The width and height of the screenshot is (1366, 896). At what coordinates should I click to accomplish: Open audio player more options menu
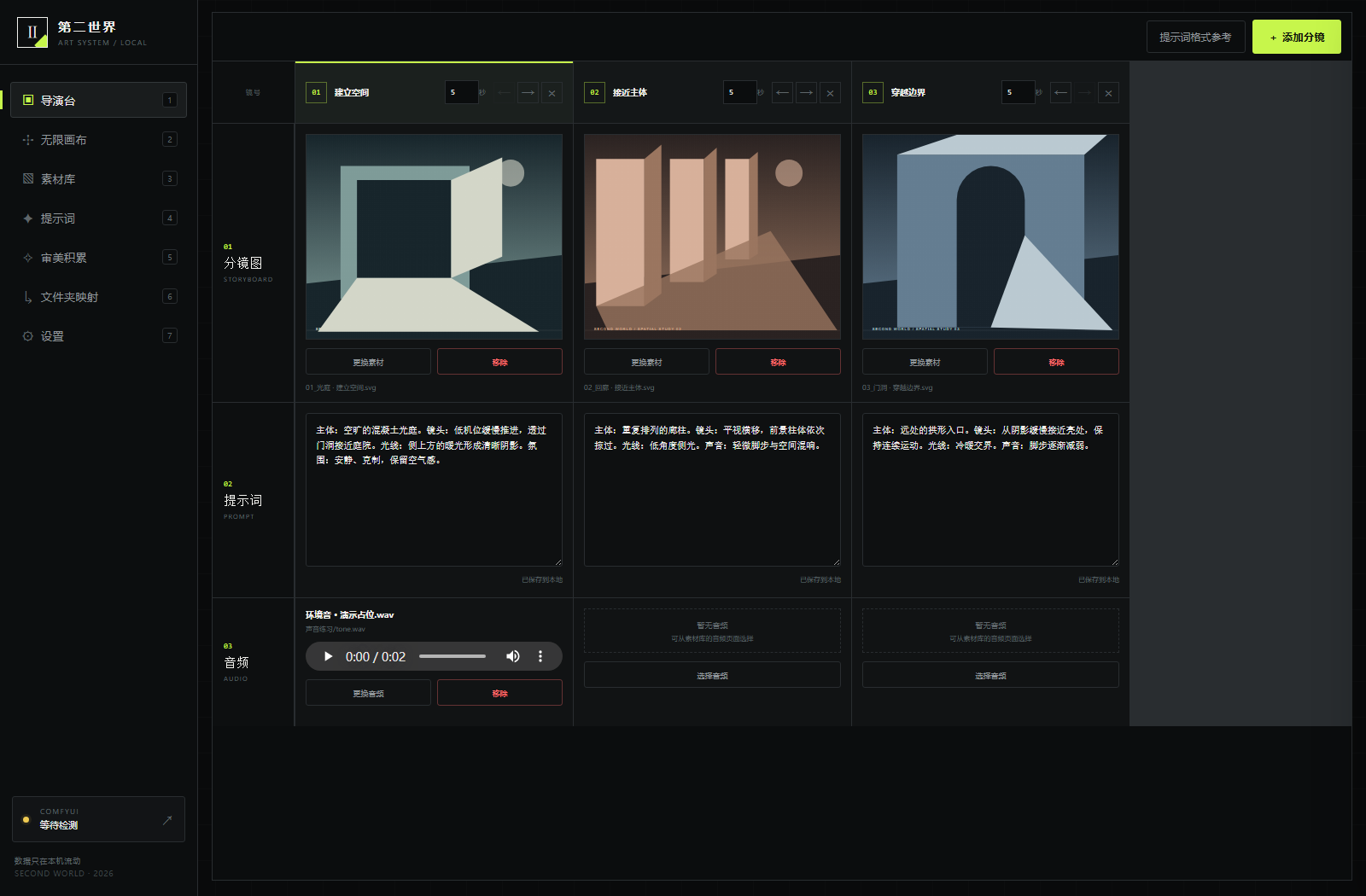(x=540, y=656)
